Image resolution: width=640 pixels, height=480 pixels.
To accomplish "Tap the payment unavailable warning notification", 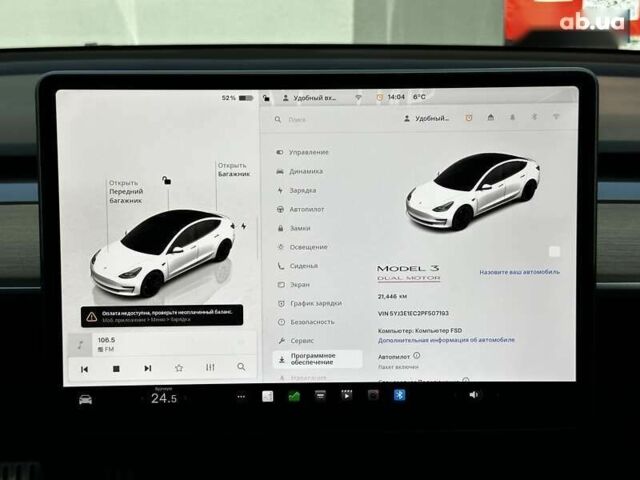I will [x=162, y=316].
